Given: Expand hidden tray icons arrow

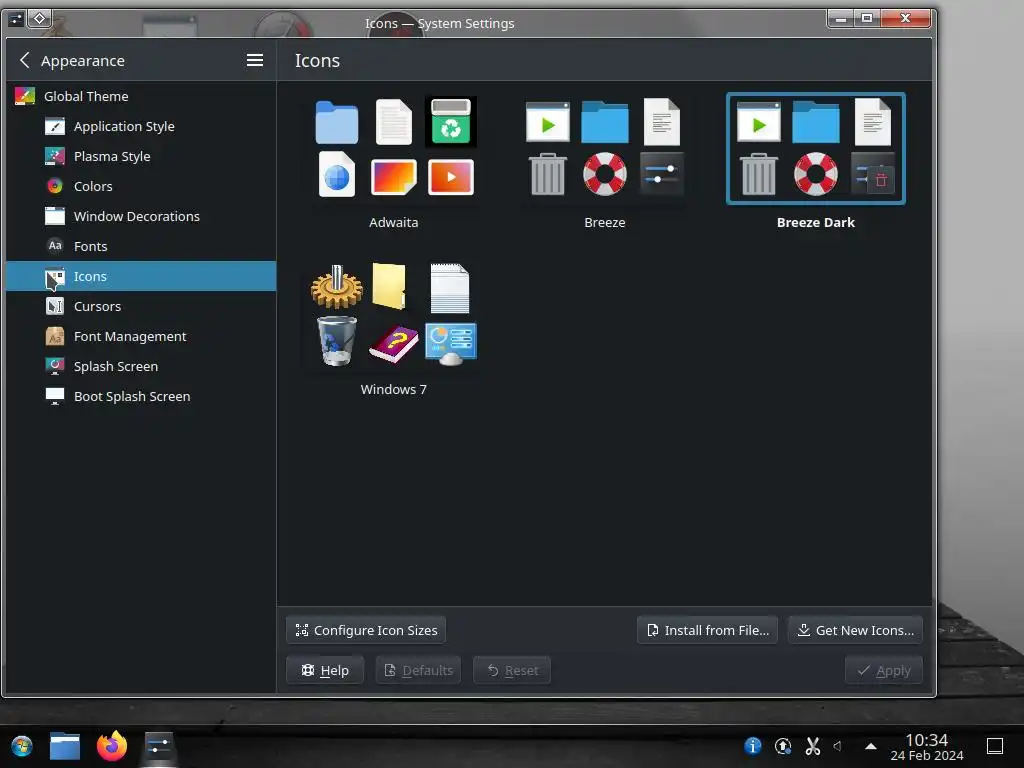Looking at the screenshot, I should click(871, 746).
